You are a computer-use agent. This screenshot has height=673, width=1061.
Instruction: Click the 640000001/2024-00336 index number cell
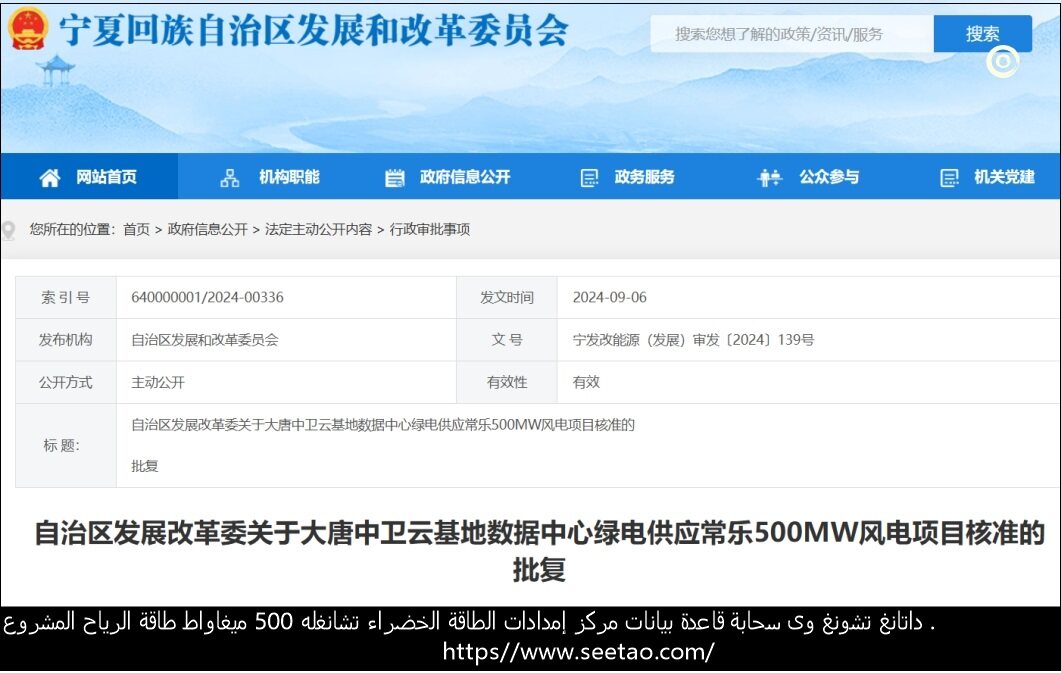click(207, 298)
